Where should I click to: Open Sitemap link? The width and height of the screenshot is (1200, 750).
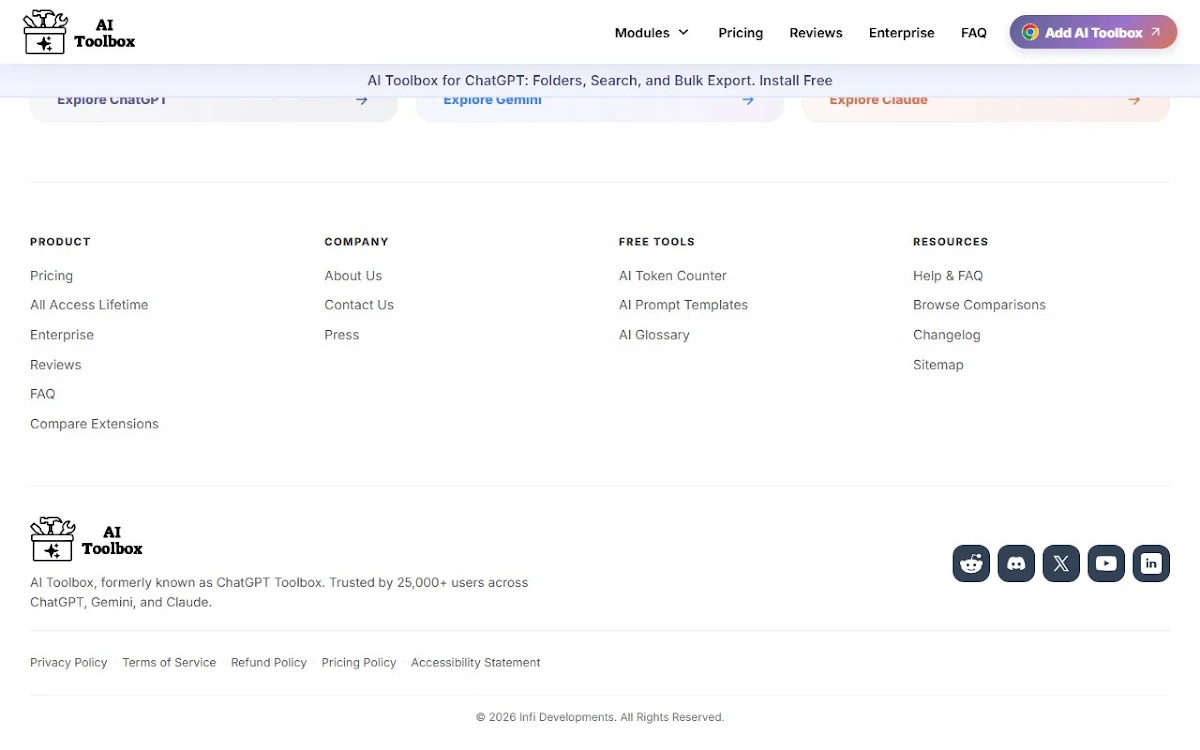tap(938, 365)
